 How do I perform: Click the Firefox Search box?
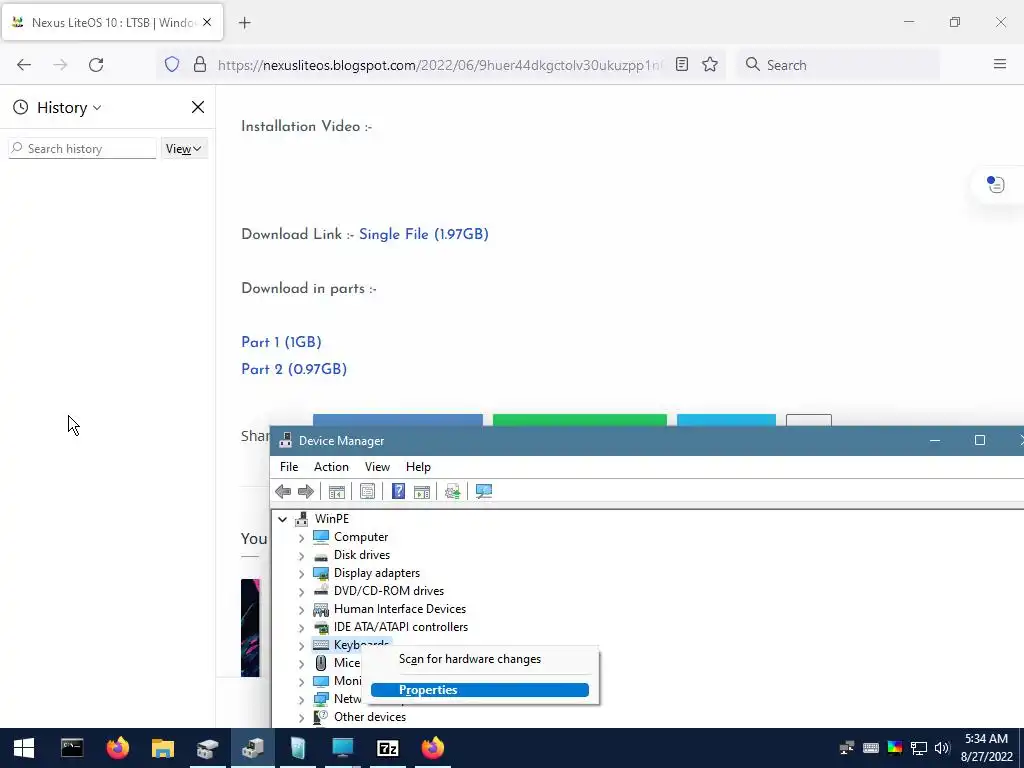pos(839,65)
